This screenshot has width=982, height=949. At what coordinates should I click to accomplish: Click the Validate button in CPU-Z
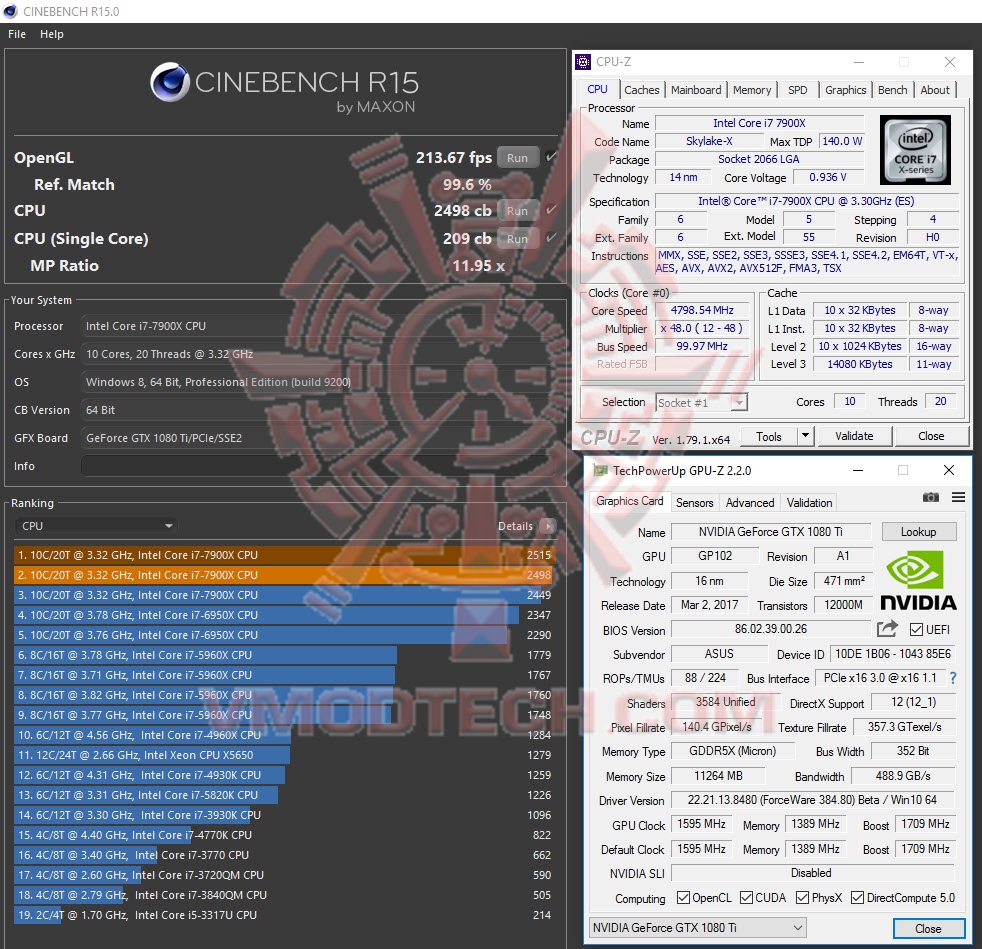[x=854, y=435]
